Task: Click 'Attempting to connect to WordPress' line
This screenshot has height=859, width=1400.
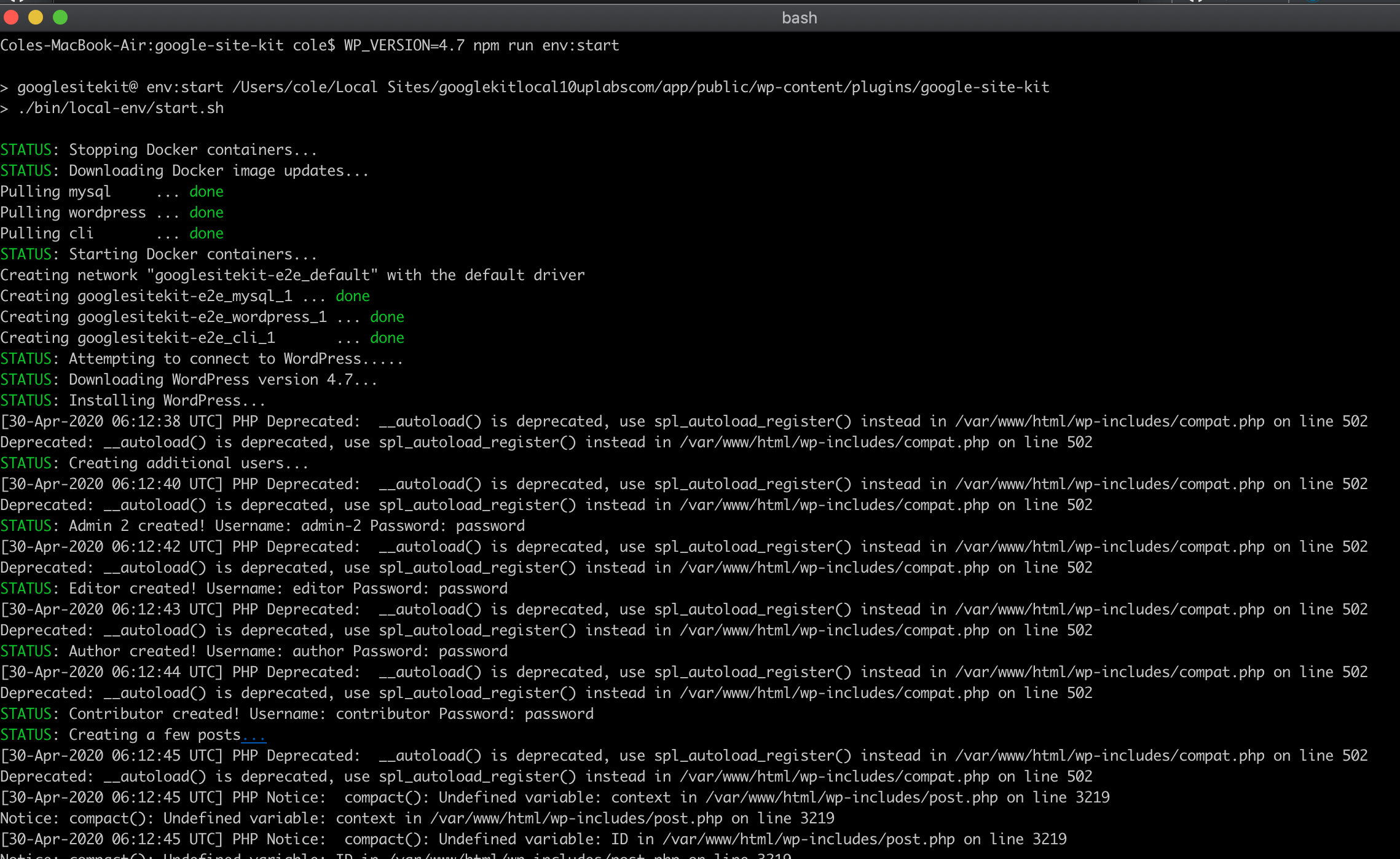Action: (x=202, y=359)
